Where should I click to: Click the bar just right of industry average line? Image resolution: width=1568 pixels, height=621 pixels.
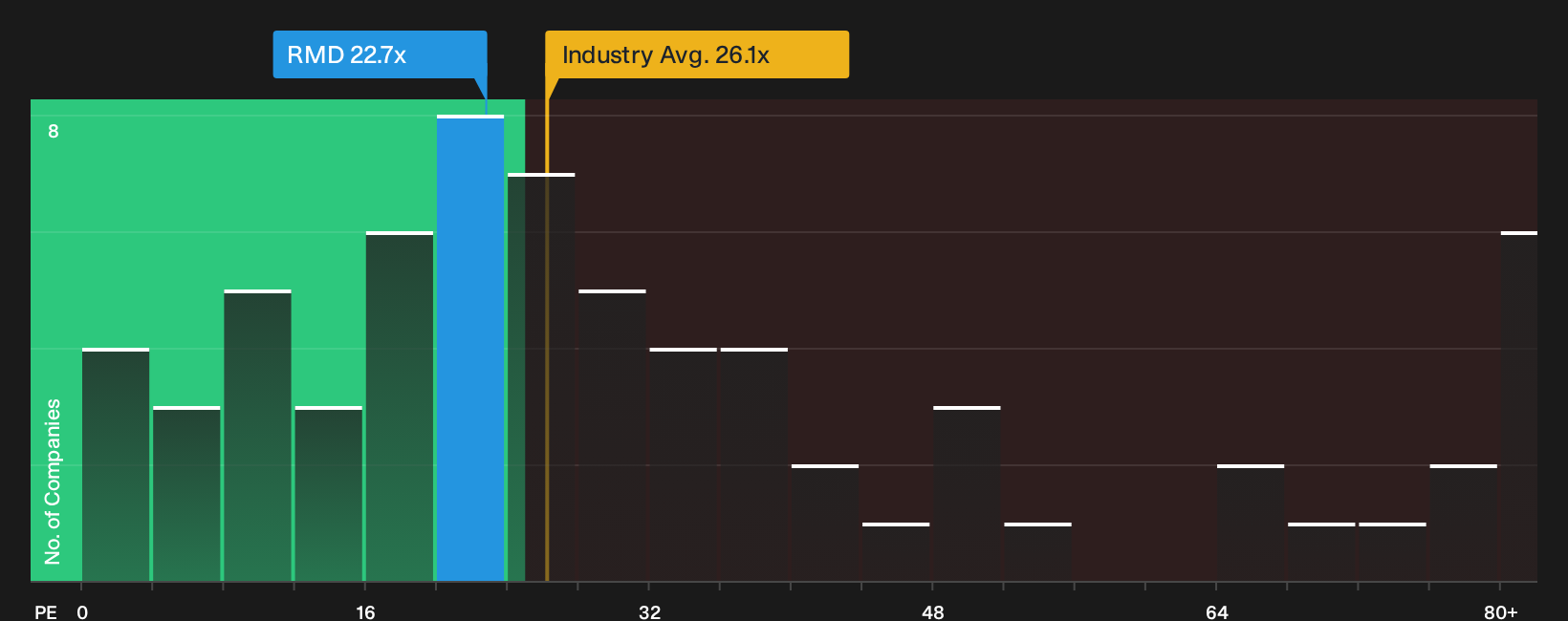pos(612,436)
